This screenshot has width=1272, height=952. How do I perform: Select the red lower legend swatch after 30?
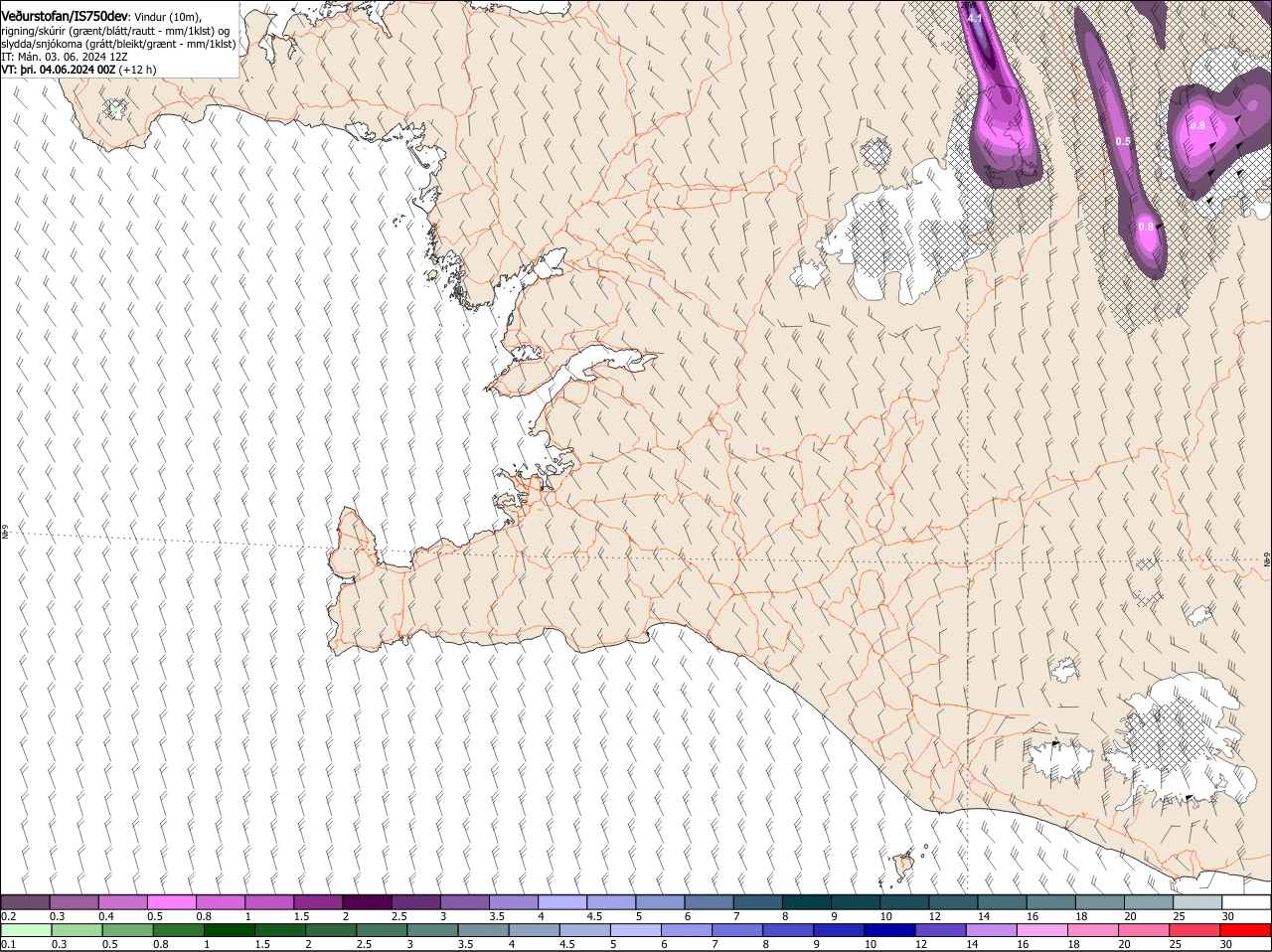[1247, 931]
